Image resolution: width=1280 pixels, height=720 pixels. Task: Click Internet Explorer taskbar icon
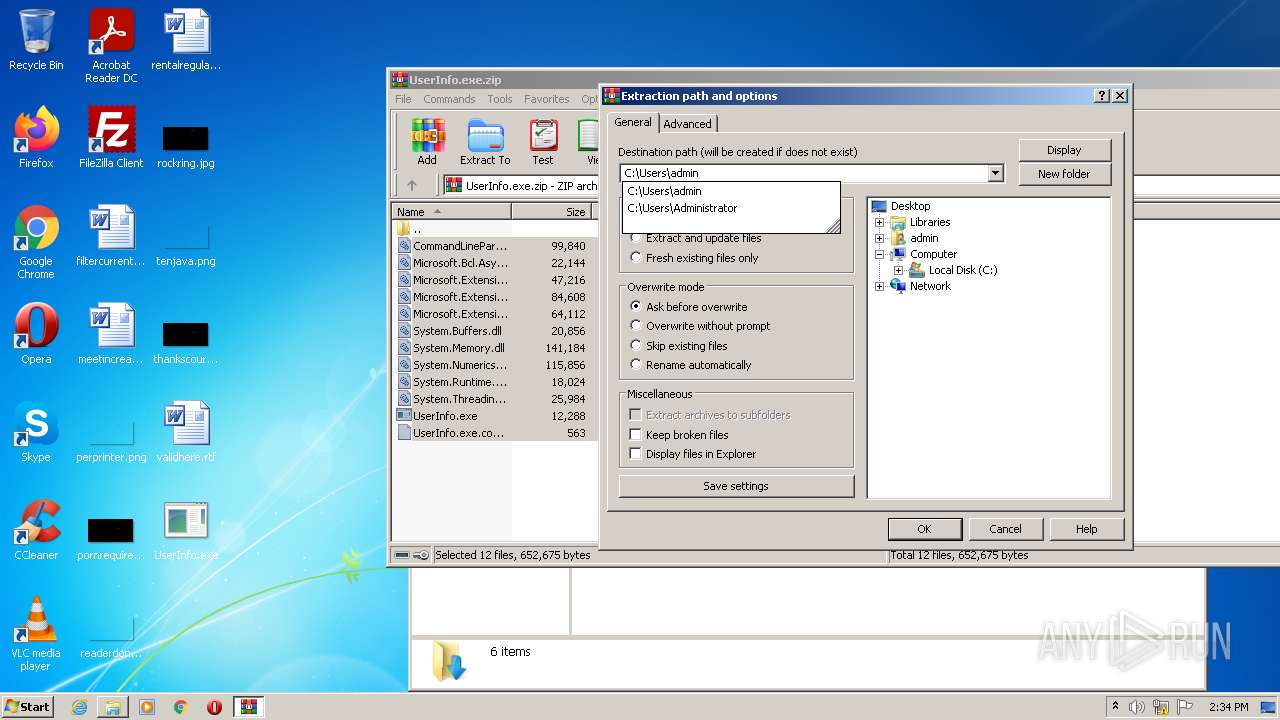pyautogui.click(x=79, y=707)
